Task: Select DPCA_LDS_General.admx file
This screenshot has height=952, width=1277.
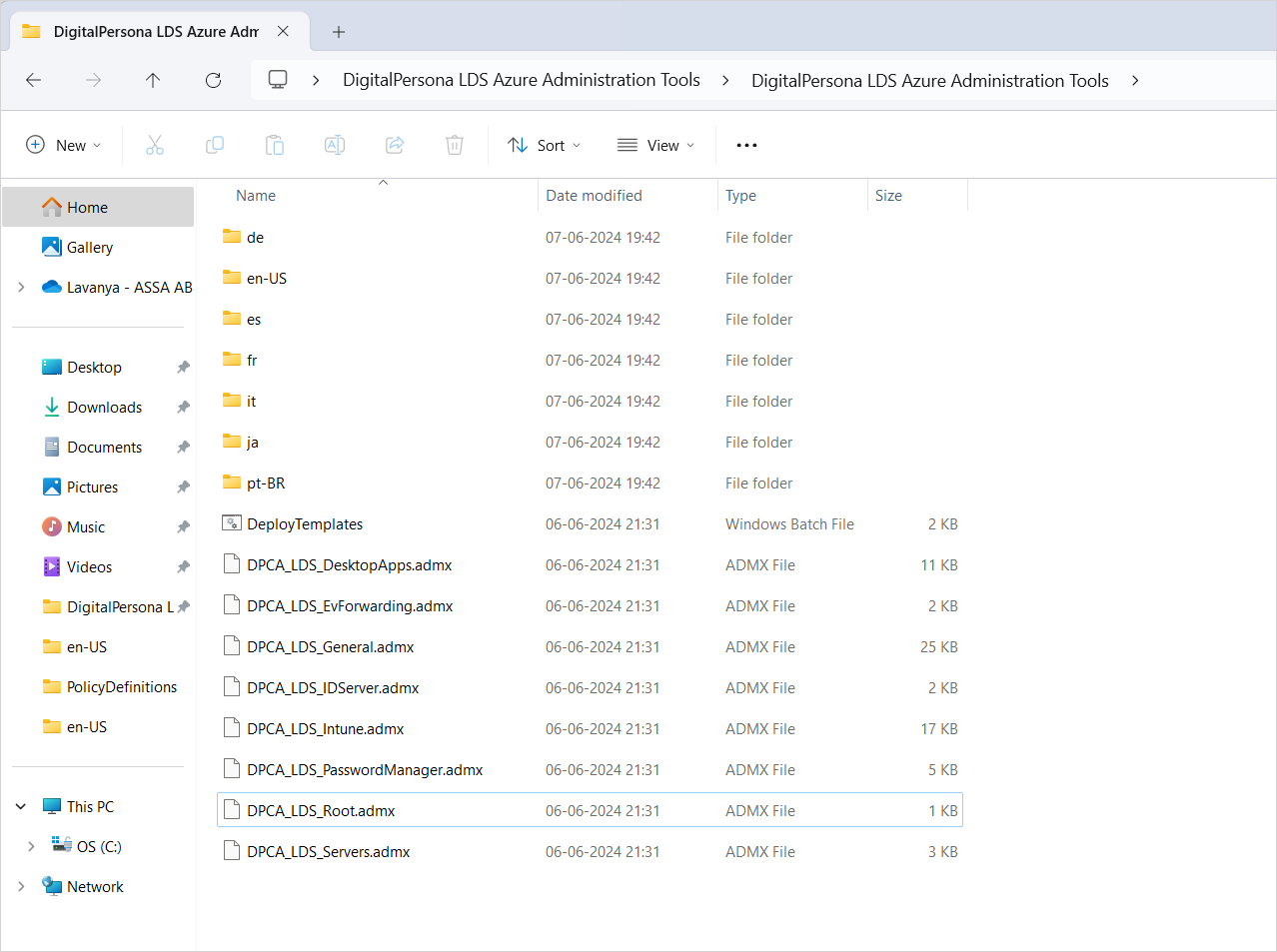Action: 590,646
